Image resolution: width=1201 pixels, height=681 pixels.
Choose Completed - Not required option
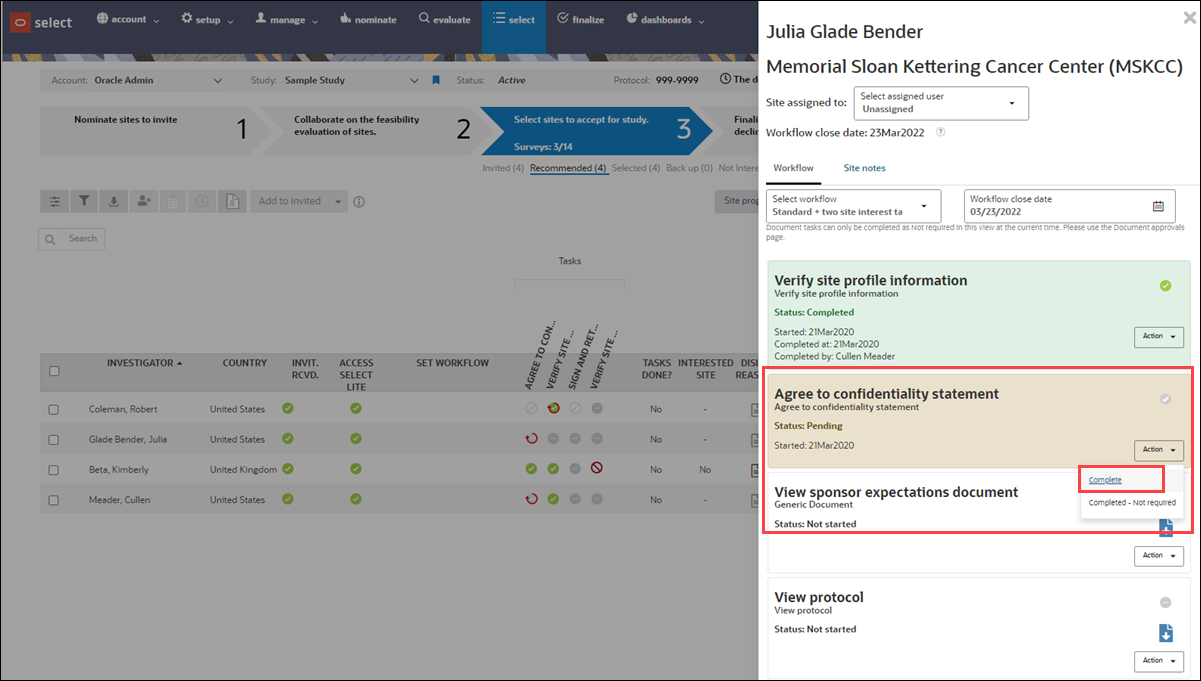click(x=1132, y=503)
